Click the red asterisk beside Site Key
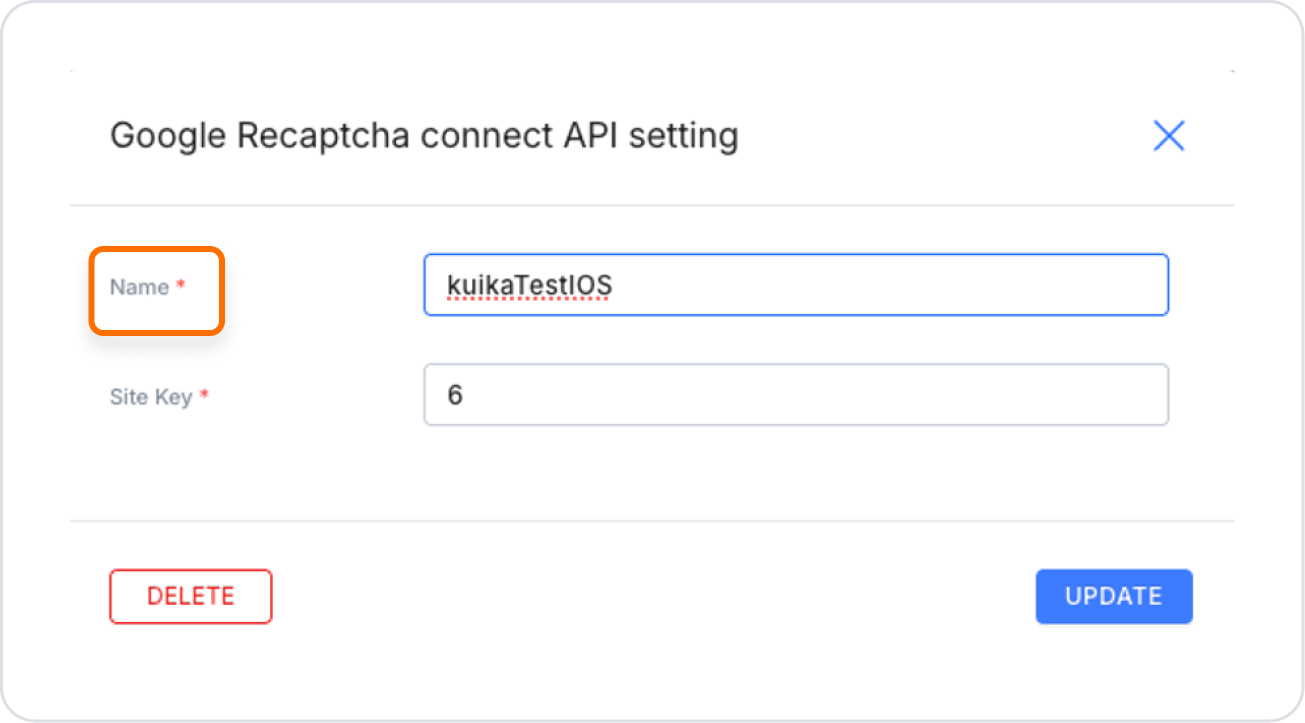 coord(204,396)
